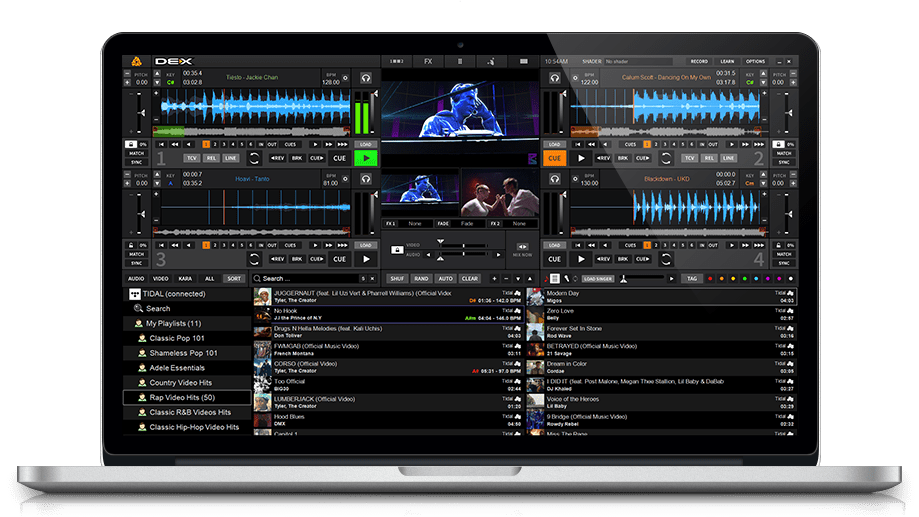Click the loop icon on deck 1

254,158
